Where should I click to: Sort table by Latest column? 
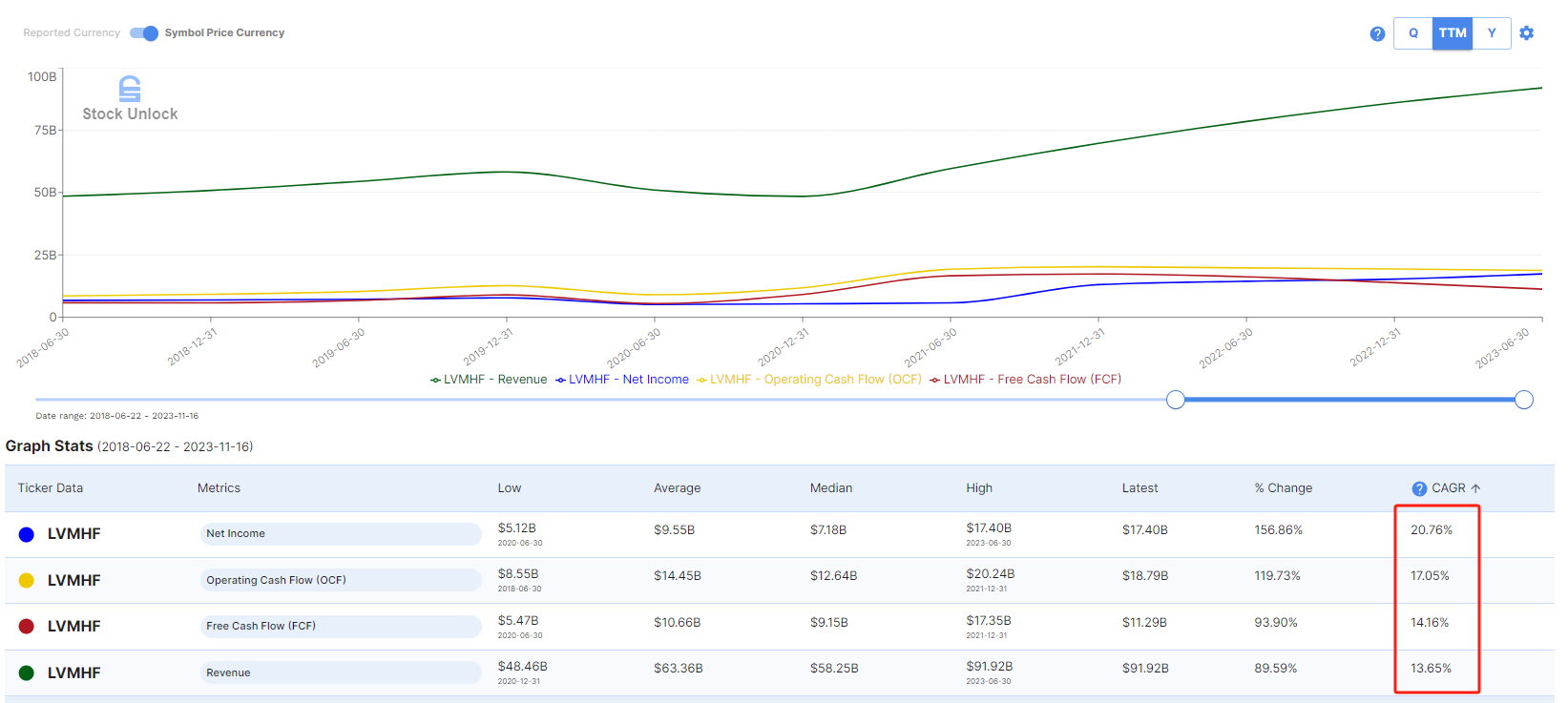point(1140,488)
